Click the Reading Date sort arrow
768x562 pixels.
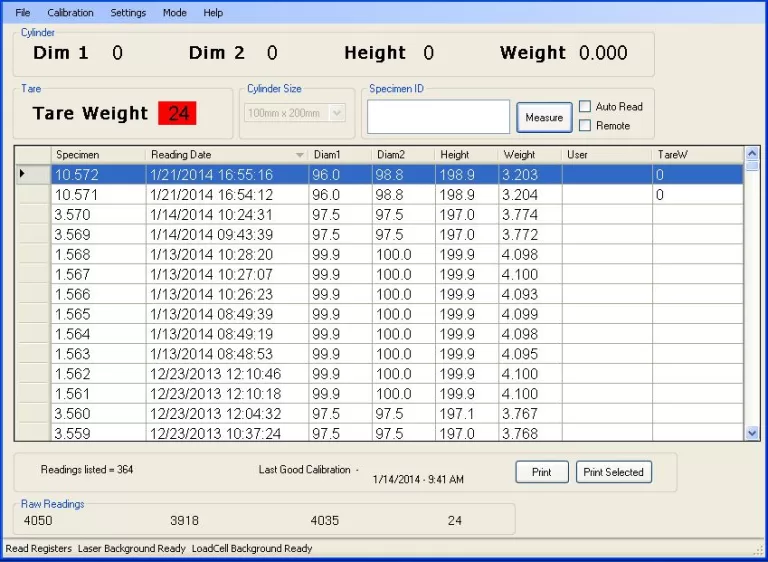click(x=299, y=156)
